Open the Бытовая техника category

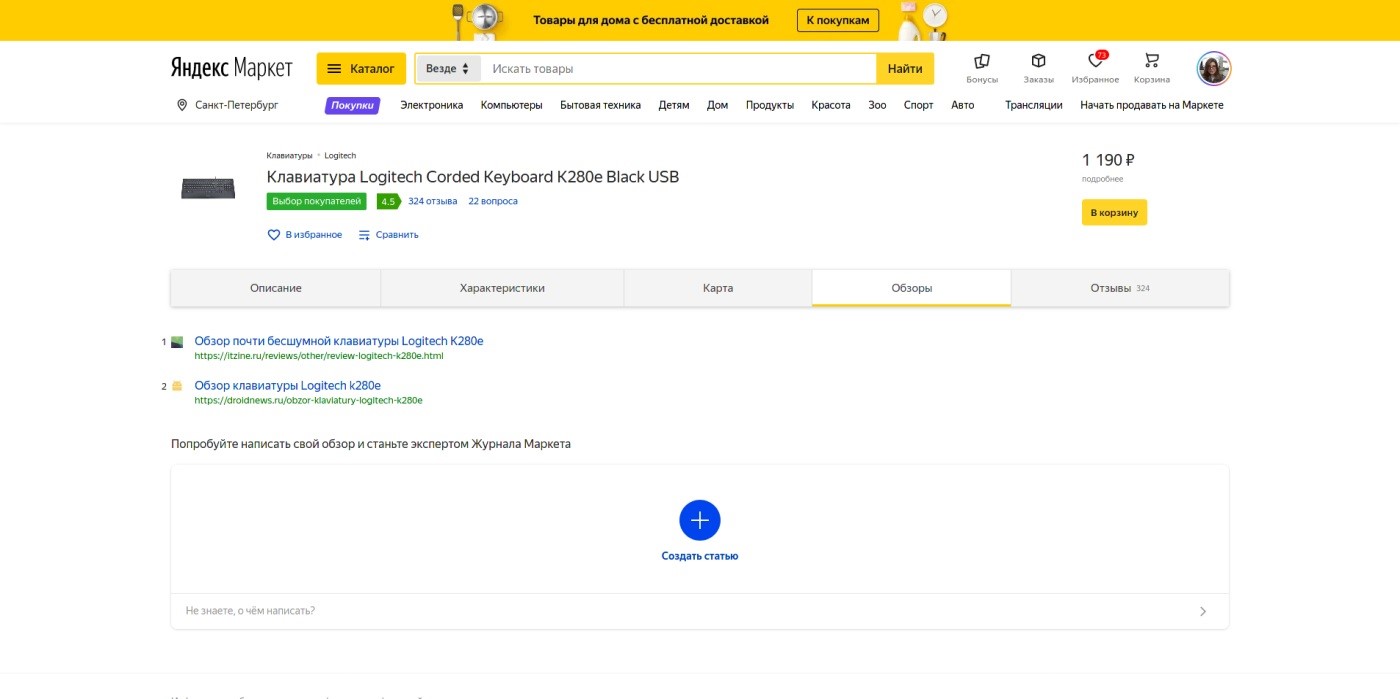(x=600, y=105)
